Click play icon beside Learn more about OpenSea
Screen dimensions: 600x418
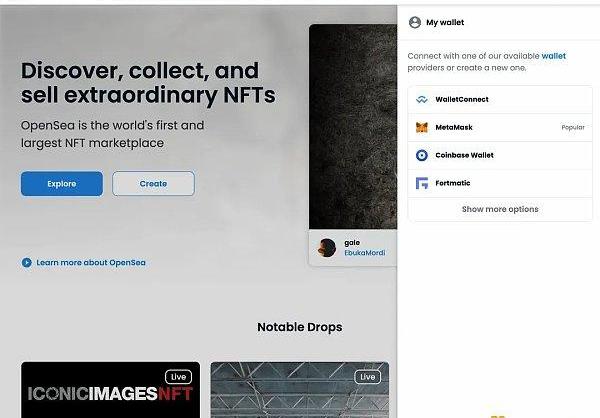pos(26,263)
